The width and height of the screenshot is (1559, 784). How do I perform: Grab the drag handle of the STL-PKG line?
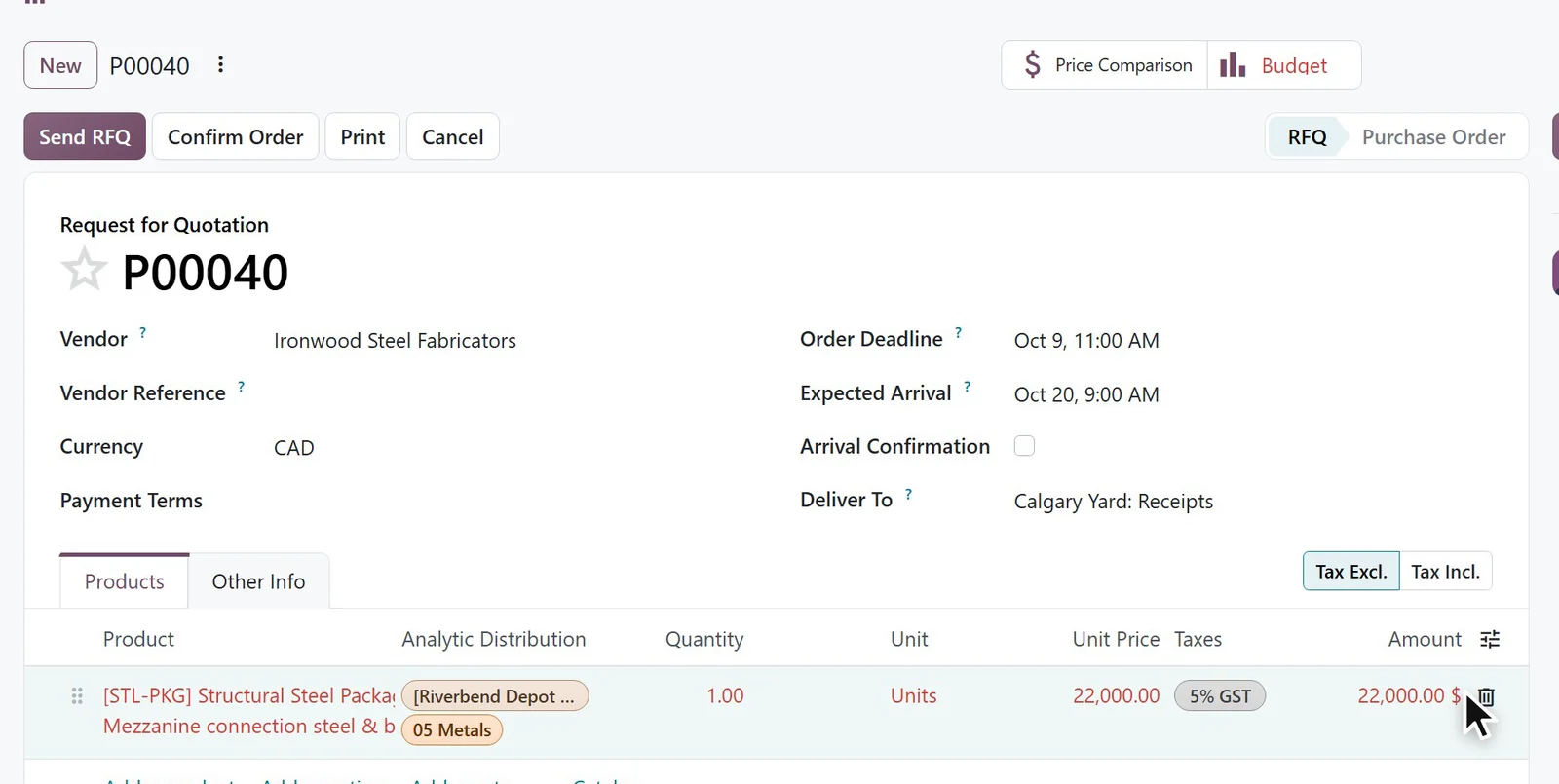(77, 696)
